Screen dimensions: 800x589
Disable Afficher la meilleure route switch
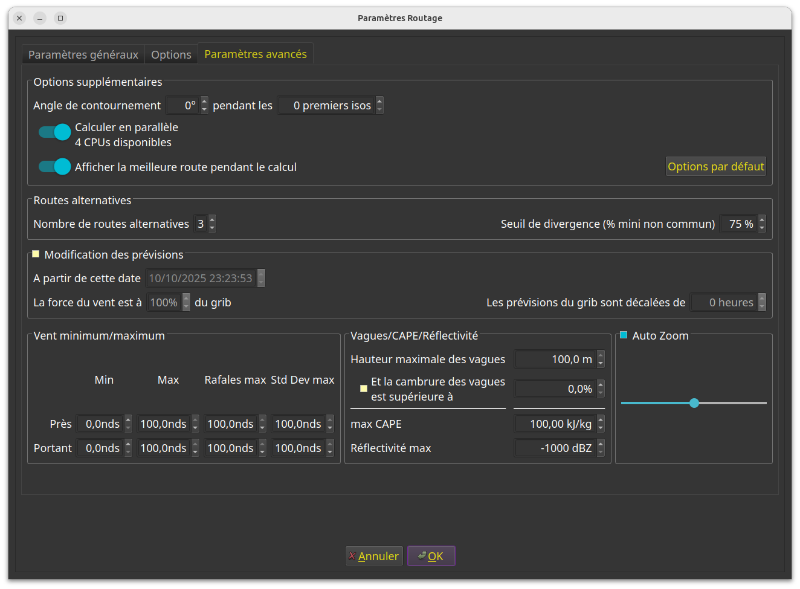[54, 167]
